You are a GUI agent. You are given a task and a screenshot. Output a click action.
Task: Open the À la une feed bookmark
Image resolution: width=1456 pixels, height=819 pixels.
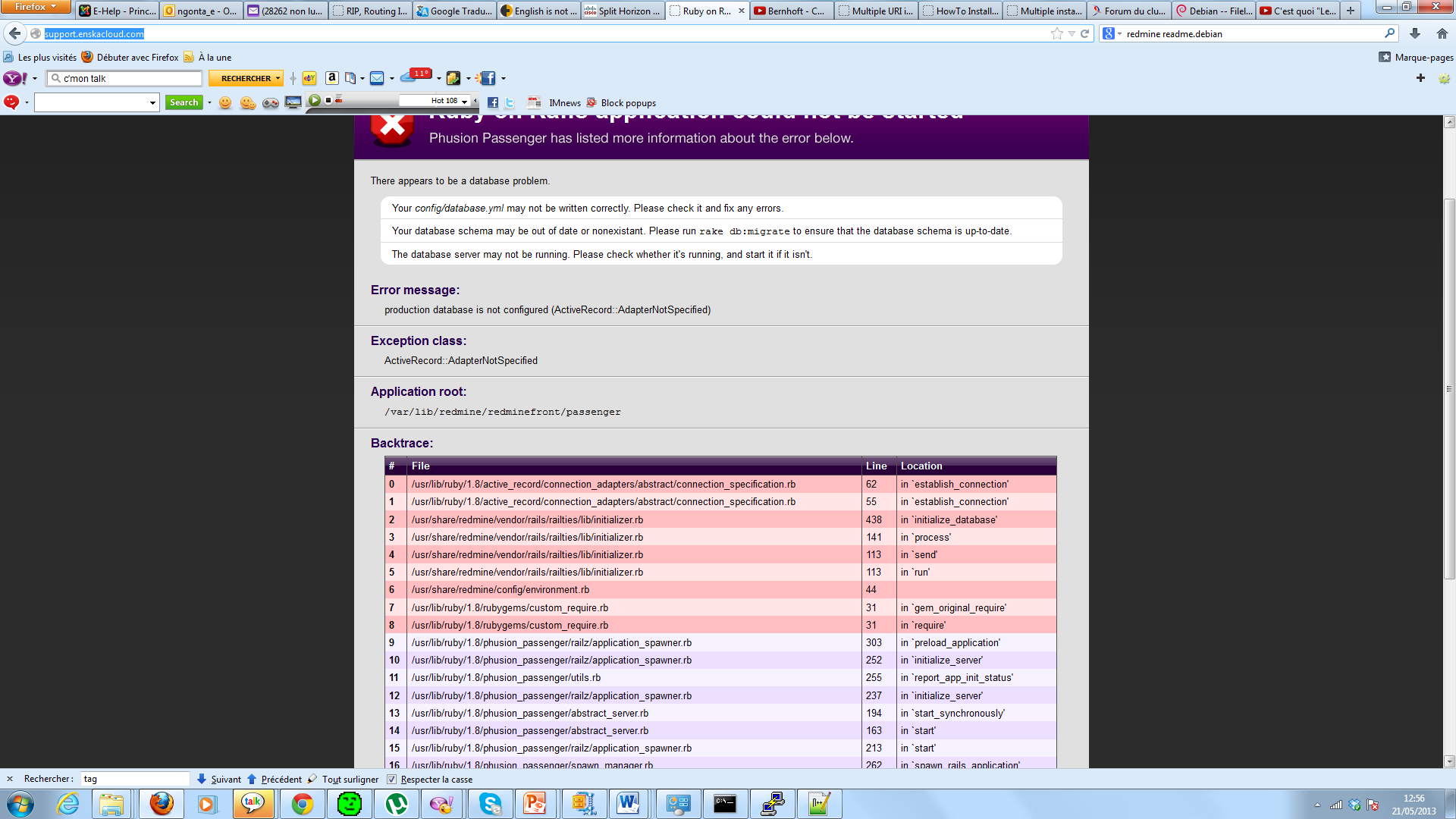pos(208,58)
